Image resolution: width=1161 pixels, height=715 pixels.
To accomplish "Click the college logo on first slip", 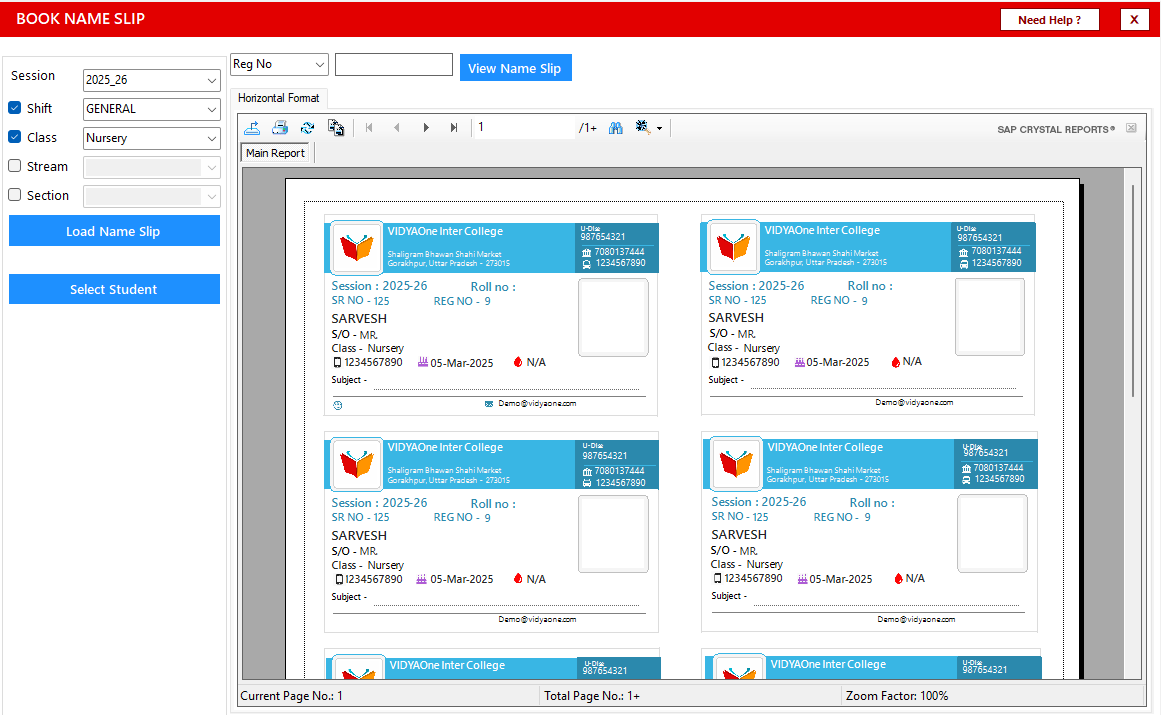I will point(357,246).
